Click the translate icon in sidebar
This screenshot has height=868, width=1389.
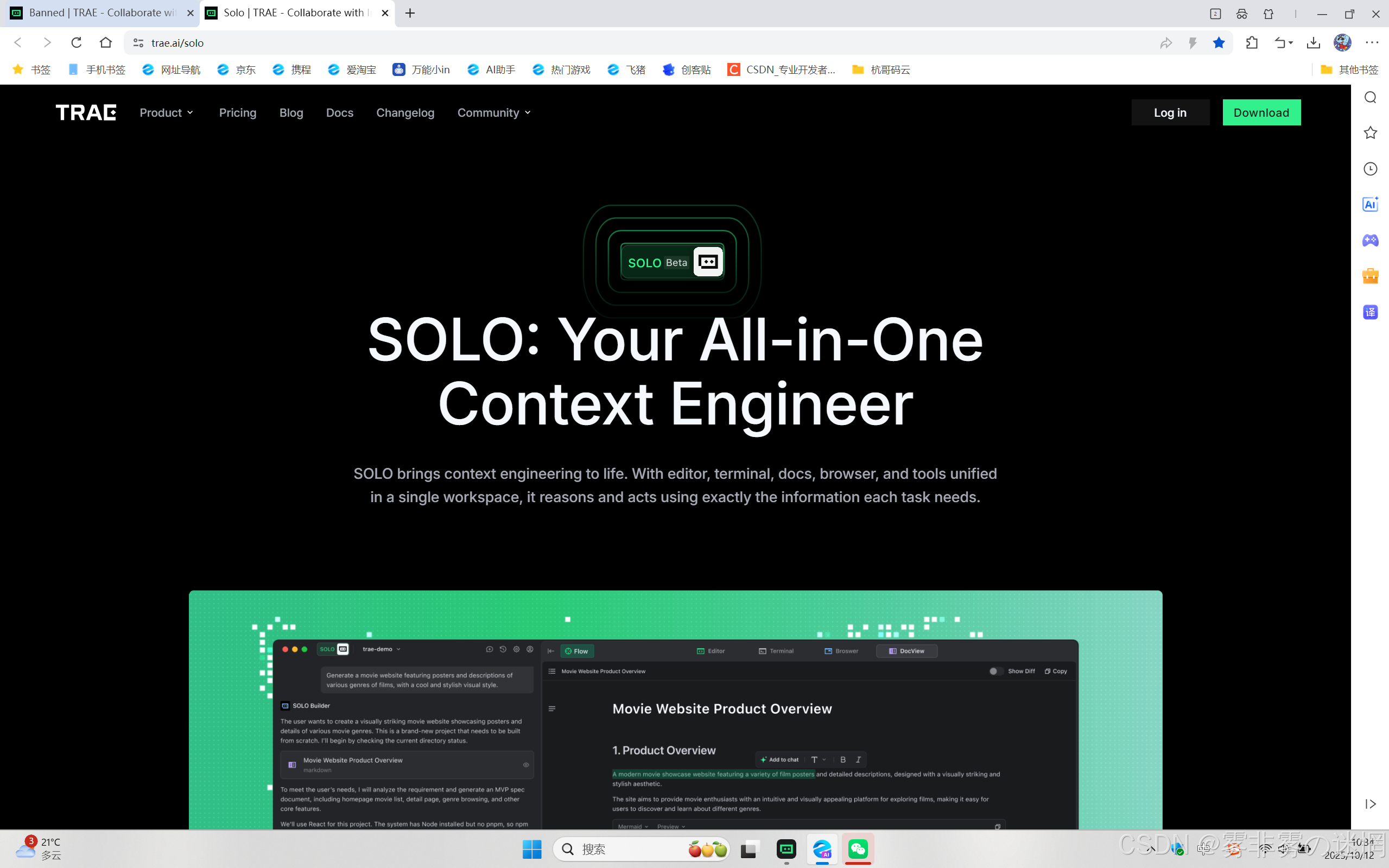(1370, 312)
